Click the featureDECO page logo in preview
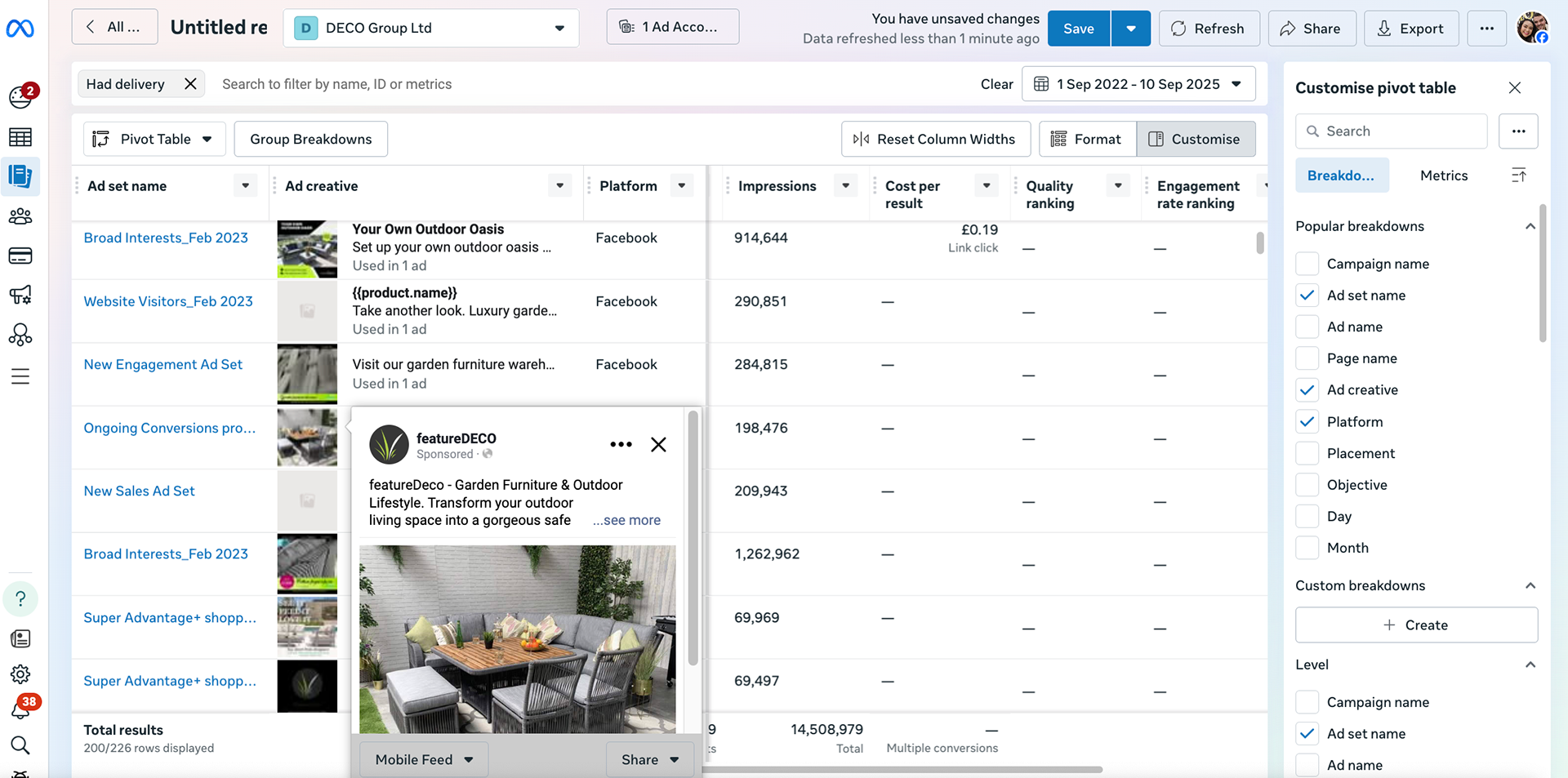This screenshot has width=1568, height=778. tap(389, 445)
